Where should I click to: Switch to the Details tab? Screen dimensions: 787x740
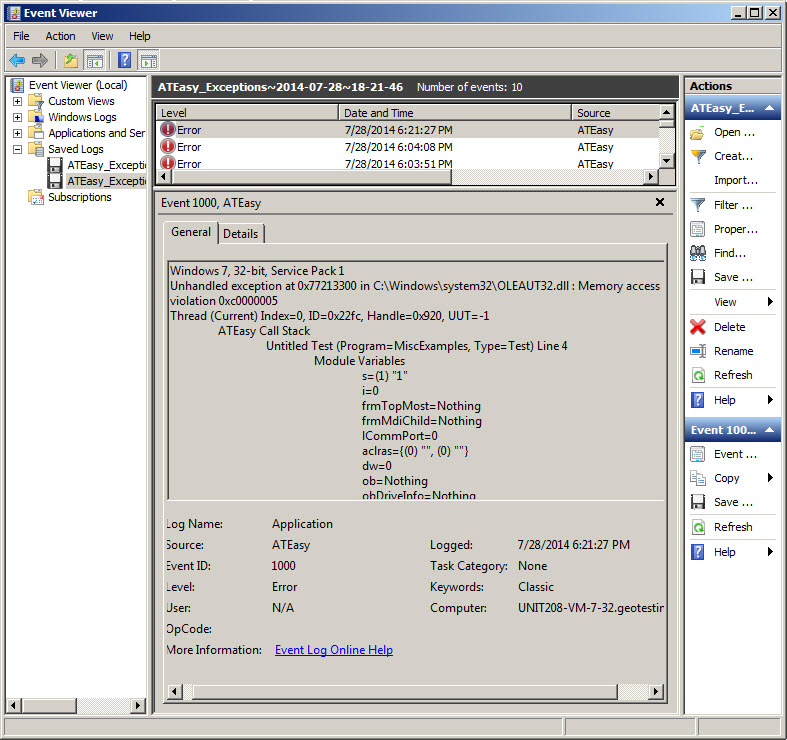[x=240, y=234]
